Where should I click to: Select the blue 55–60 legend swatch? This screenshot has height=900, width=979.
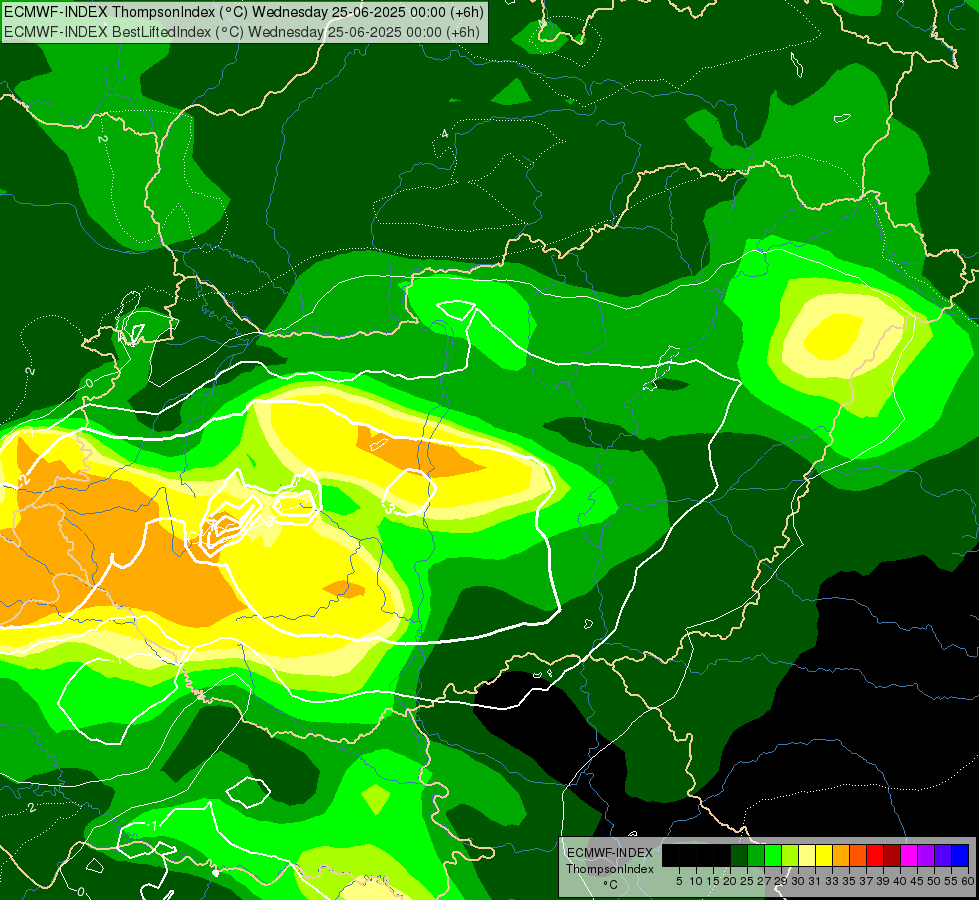(960, 855)
